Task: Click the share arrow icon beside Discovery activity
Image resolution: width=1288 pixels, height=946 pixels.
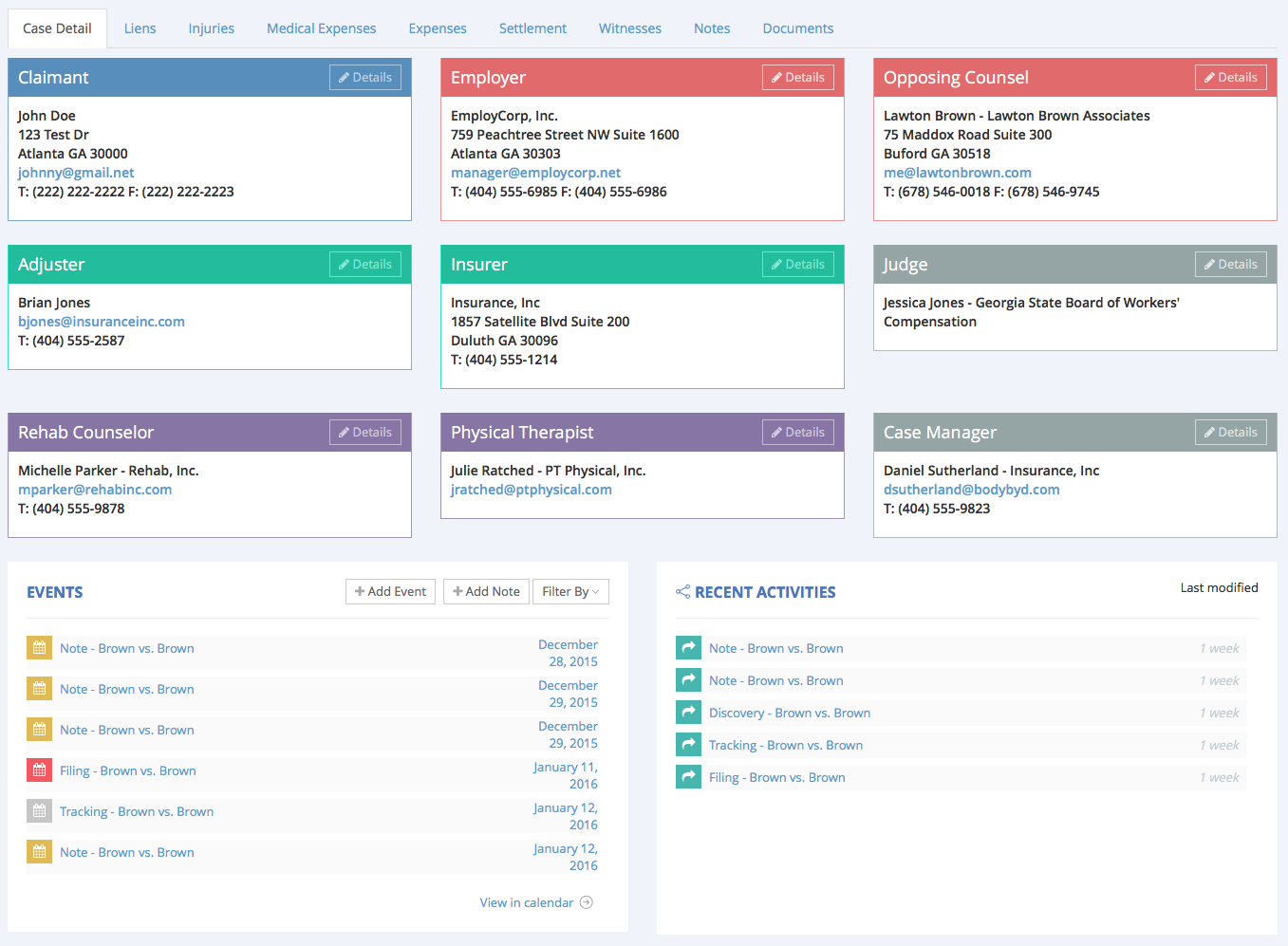Action: click(688, 713)
